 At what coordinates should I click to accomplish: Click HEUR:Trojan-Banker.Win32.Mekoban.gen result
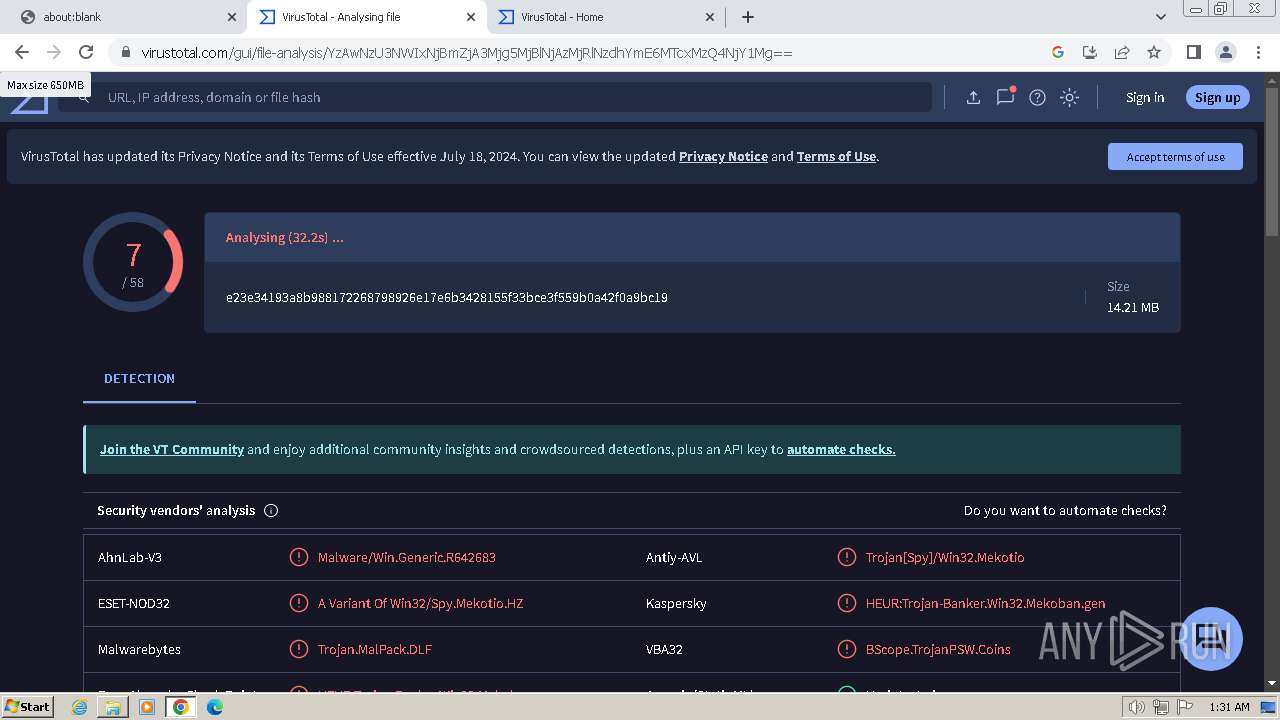point(986,603)
